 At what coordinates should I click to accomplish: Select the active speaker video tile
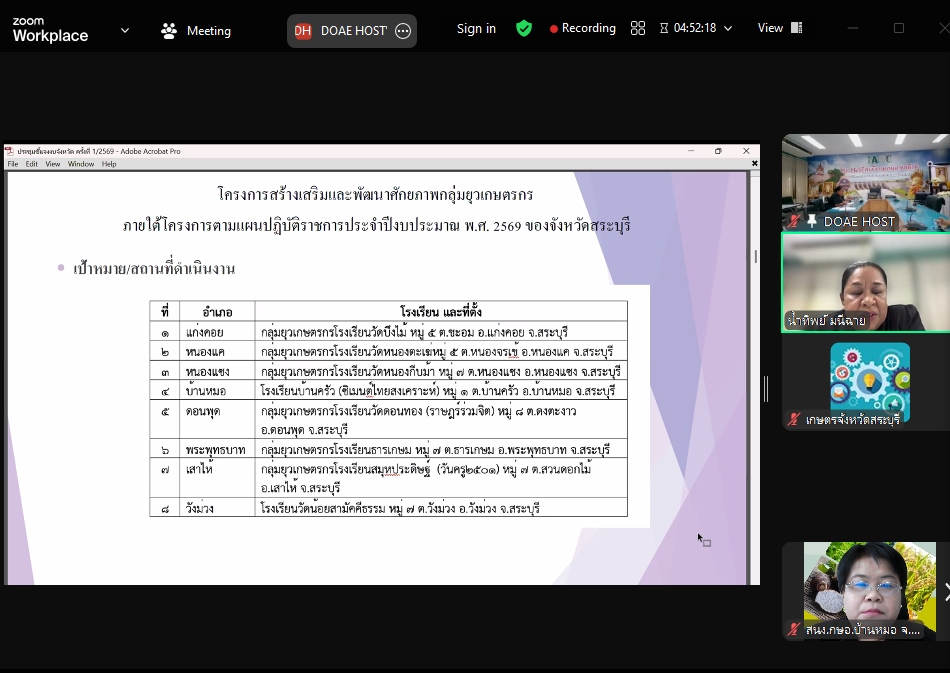point(865,282)
